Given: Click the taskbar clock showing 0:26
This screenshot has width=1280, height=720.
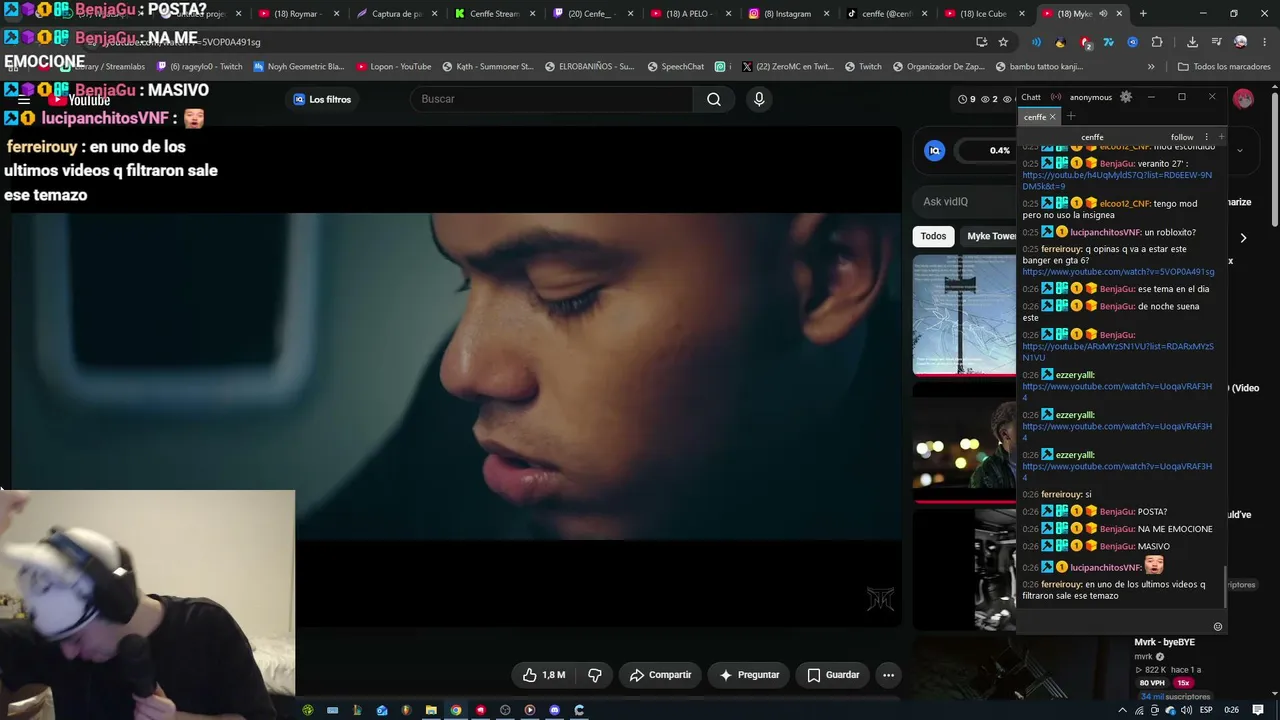Looking at the screenshot, I should pyautogui.click(x=1232, y=710).
